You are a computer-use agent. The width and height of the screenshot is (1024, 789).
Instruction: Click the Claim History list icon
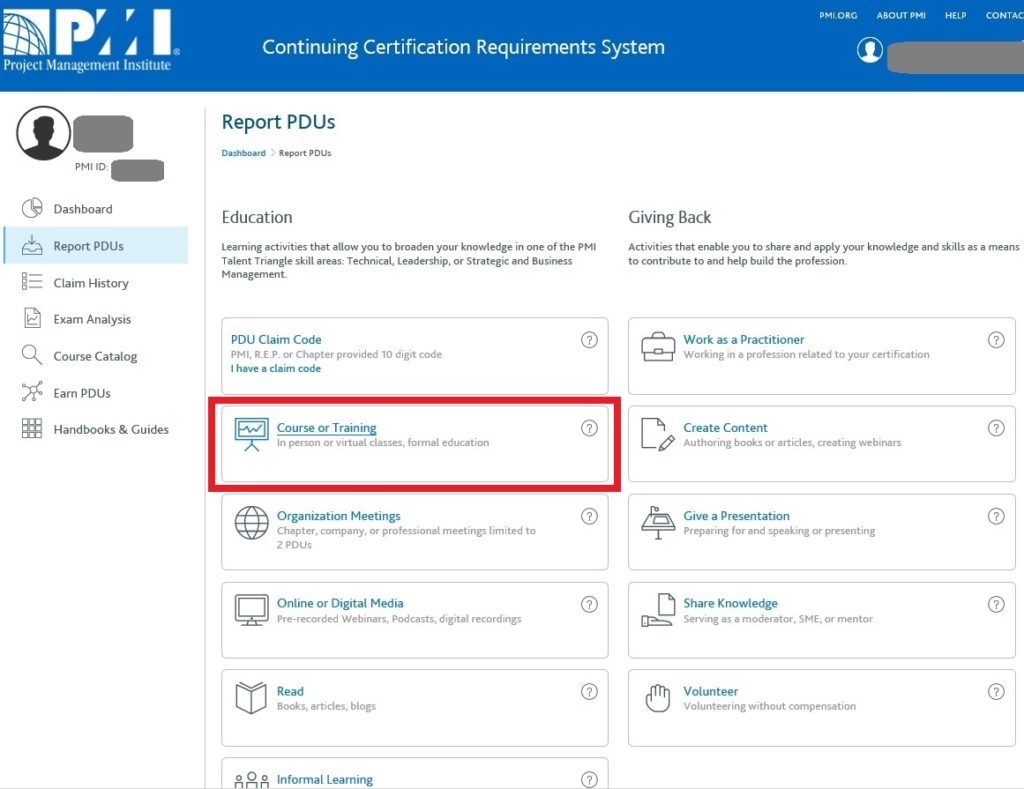(32, 282)
